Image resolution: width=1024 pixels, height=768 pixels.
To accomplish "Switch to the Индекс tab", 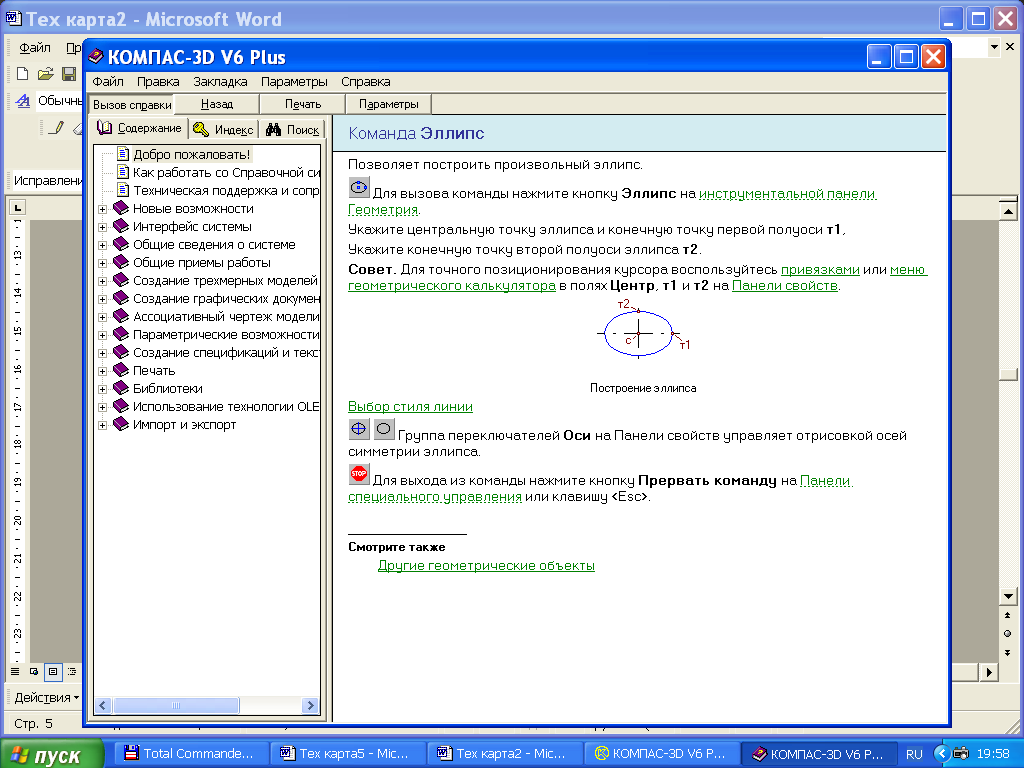I will pos(223,130).
